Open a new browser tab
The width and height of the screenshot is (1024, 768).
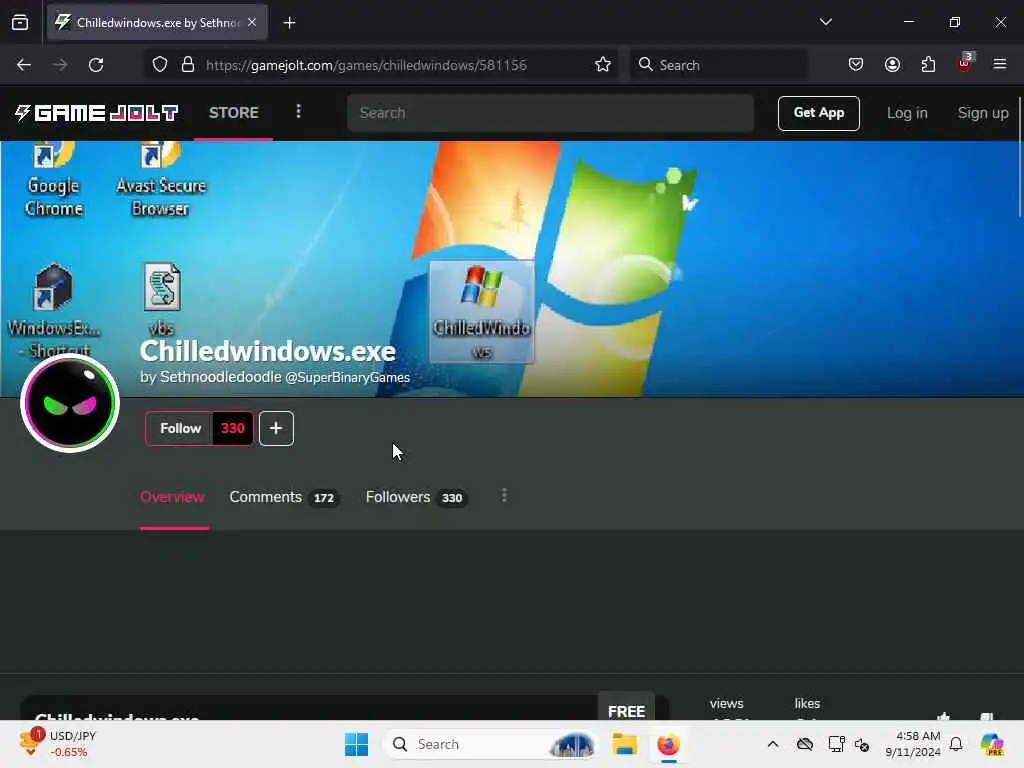click(x=289, y=23)
